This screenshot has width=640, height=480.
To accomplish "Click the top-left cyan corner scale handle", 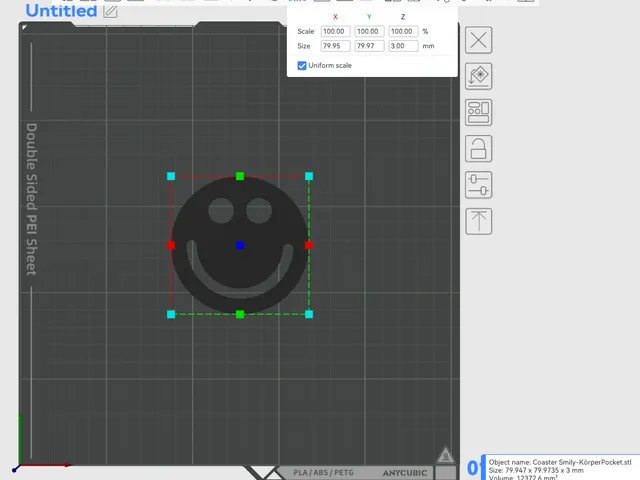I will click(171, 176).
